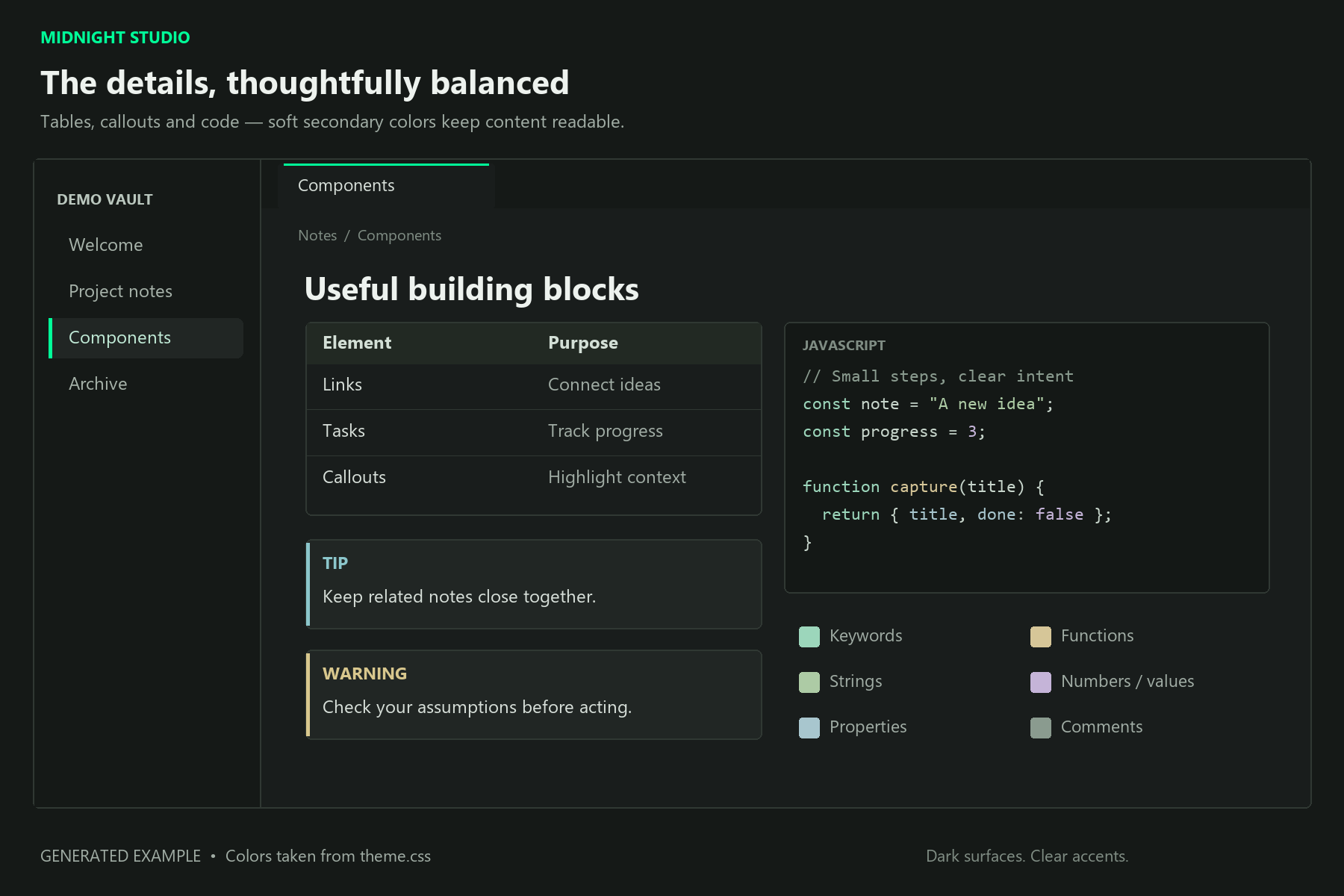Click the Keywords color swatch
The height and width of the screenshot is (896, 1344).
point(809,636)
